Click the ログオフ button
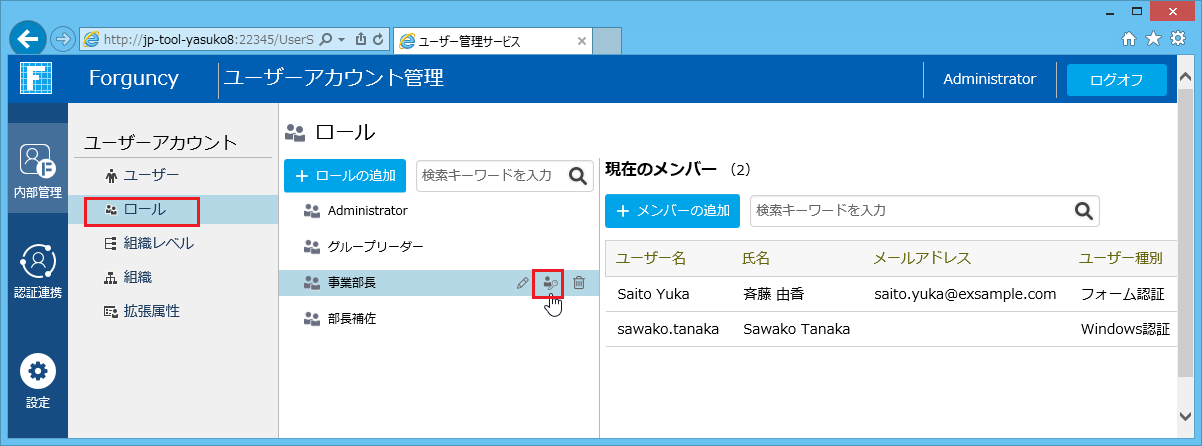 (1117, 80)
